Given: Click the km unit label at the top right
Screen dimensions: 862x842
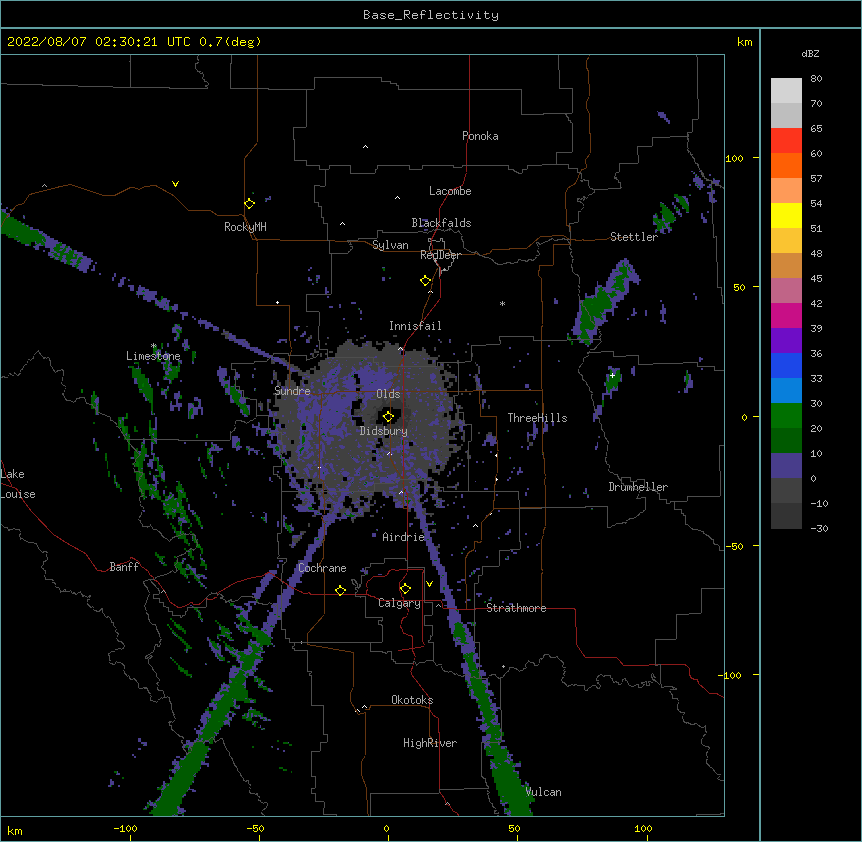Looking at the screenshot, I should tap(745, 42).
